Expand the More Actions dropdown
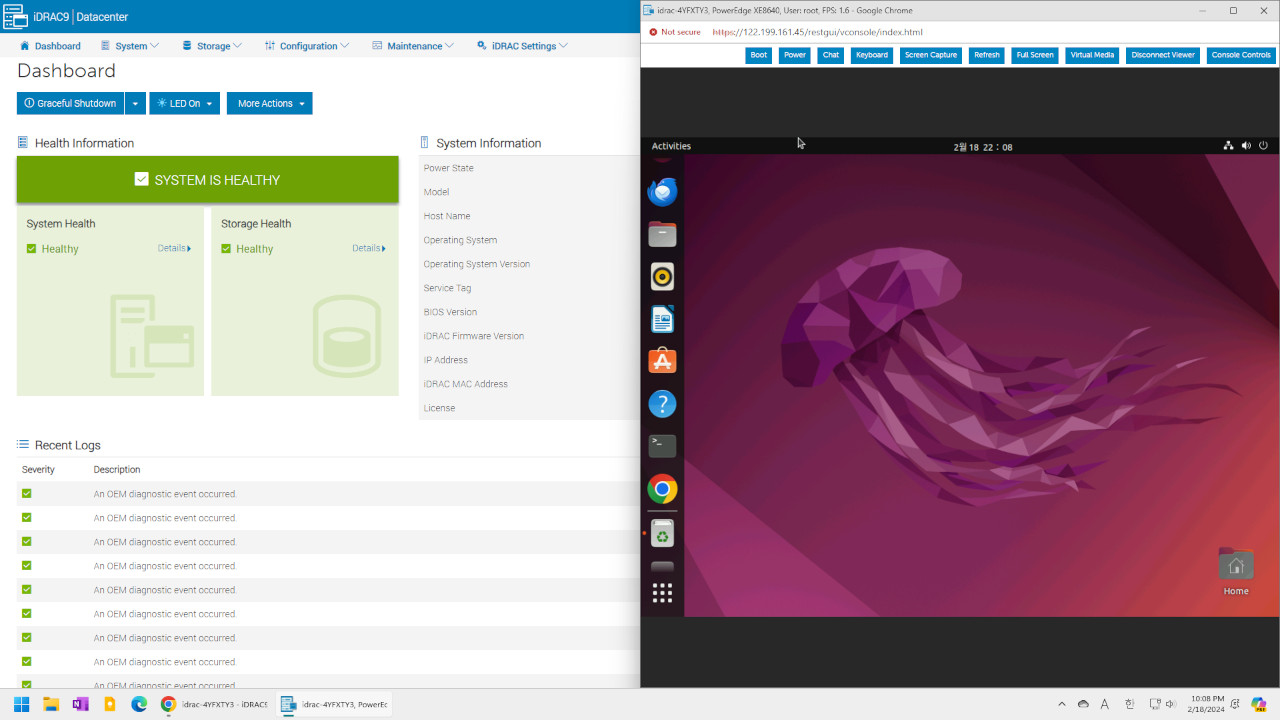This screenshot has height=720, width=1280. (x=269, y=103)
